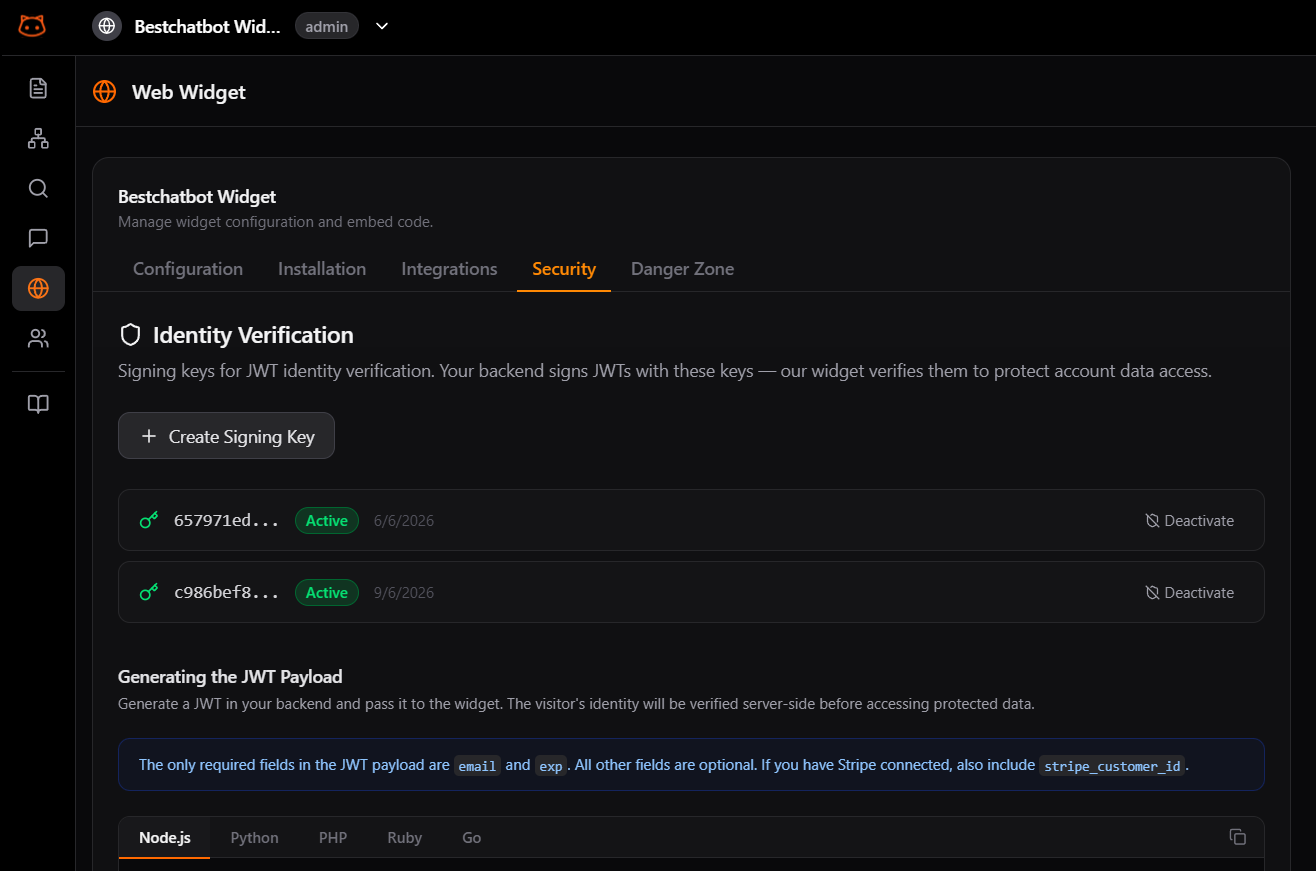Copy the code sample with the copy icon
Viewport: 1316px width, 871px height.
click(1237, 837)
